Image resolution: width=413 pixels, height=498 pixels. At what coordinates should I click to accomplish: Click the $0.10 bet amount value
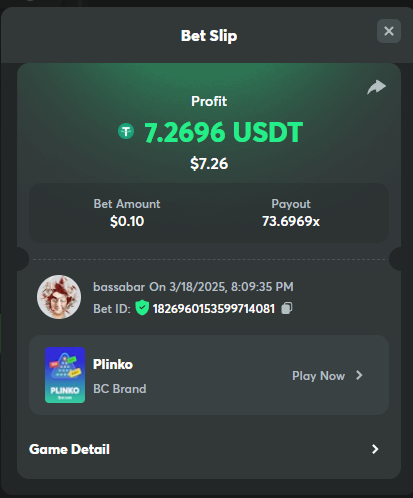(x=127, y=221)
